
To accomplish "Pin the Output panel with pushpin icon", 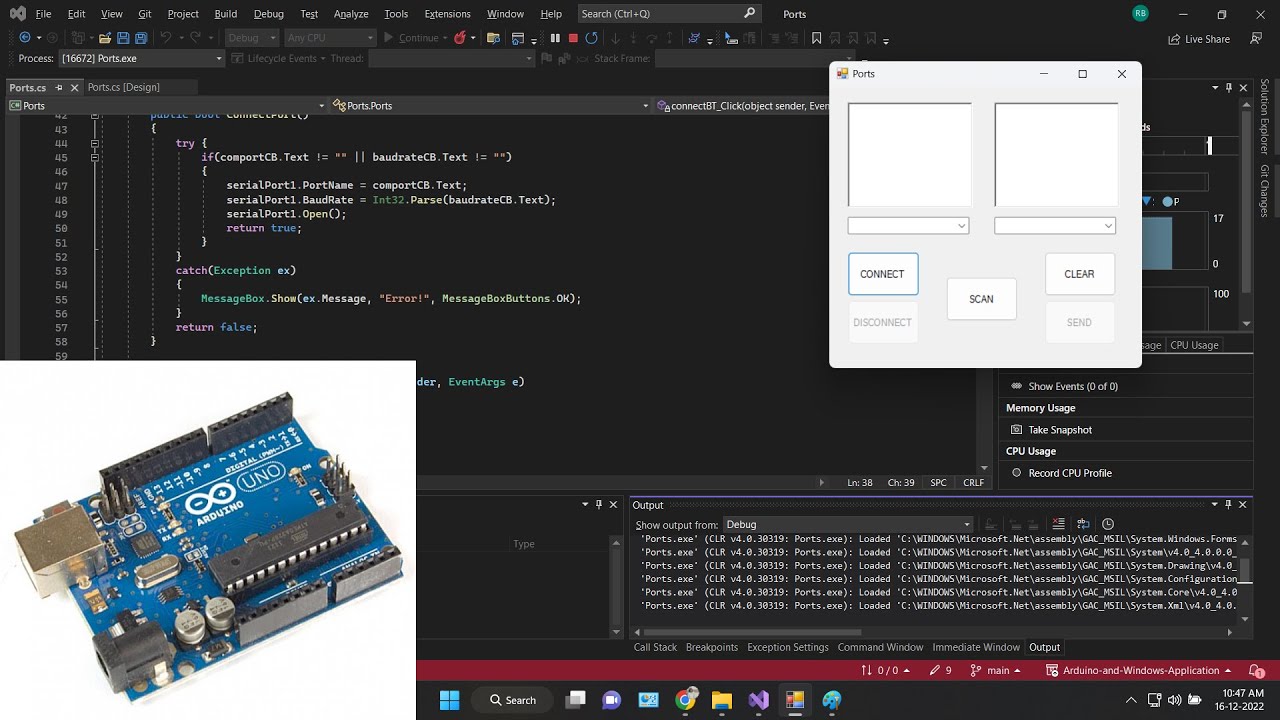I will coord(1229,504).
